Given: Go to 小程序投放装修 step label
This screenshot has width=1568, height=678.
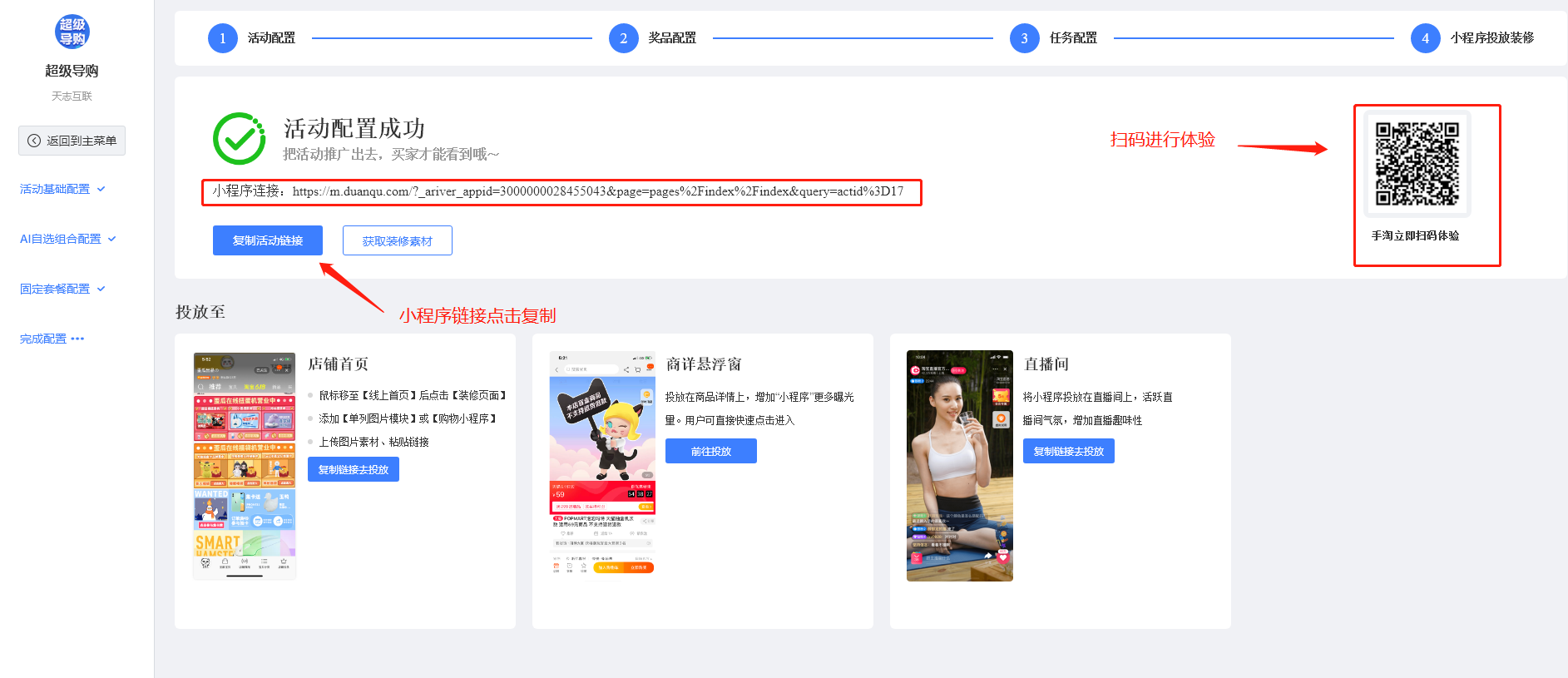Looking at the screenshot, I should (1492, 38).
